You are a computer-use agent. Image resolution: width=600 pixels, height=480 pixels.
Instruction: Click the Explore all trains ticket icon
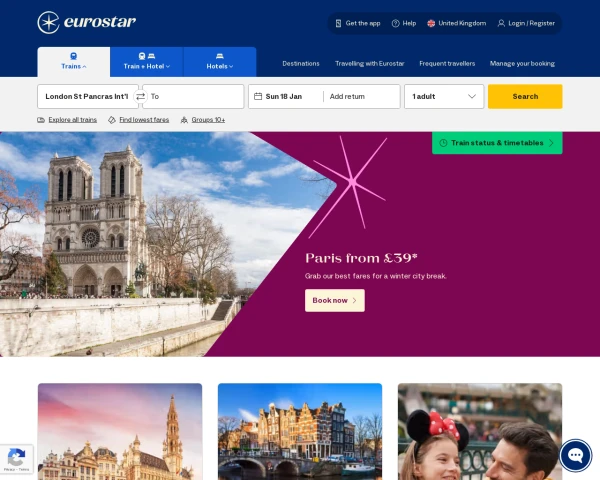tap(41, 120)
